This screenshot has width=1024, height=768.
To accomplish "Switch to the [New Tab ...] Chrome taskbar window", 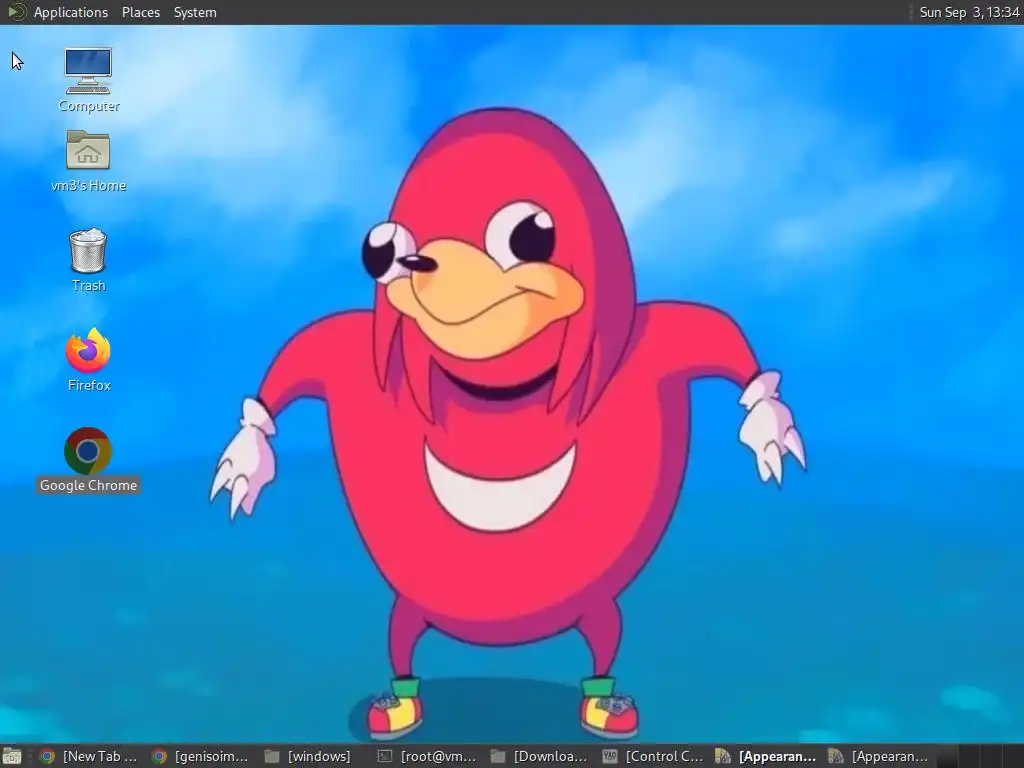I will click(x=89, y=756).
